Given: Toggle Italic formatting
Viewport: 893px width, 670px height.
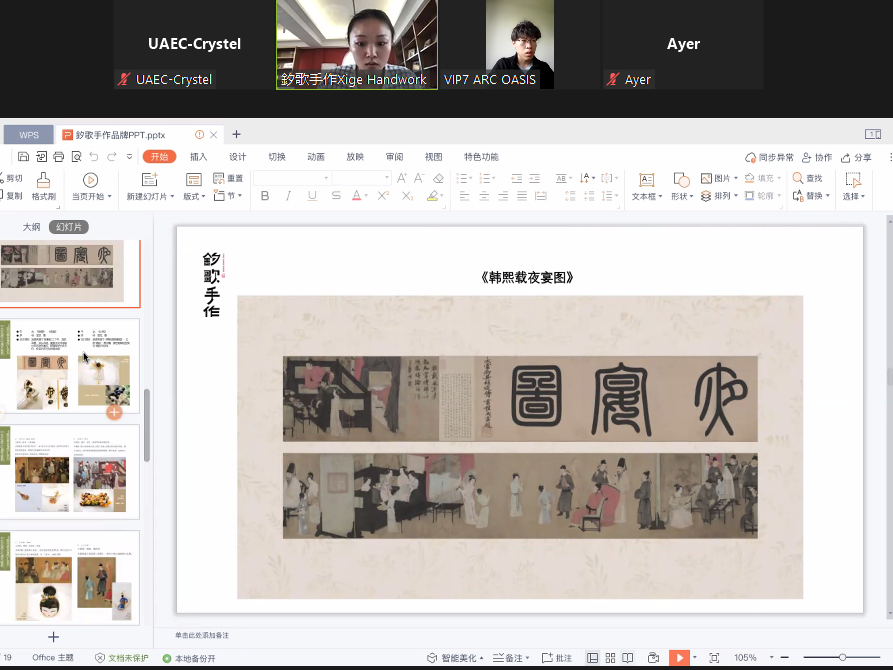Looking at the screenshot, I should pos(288,196).
